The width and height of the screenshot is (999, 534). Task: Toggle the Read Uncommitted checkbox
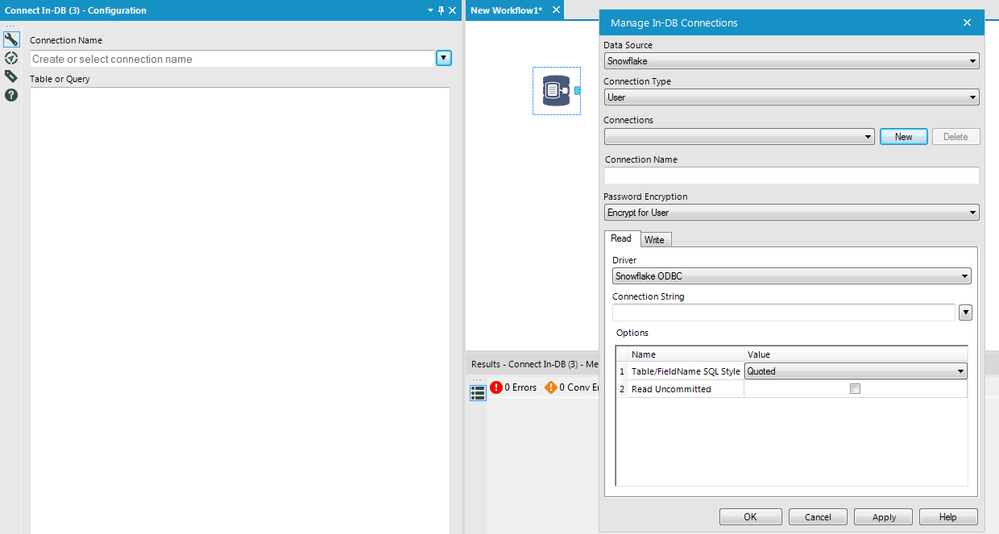pos(855,389)
